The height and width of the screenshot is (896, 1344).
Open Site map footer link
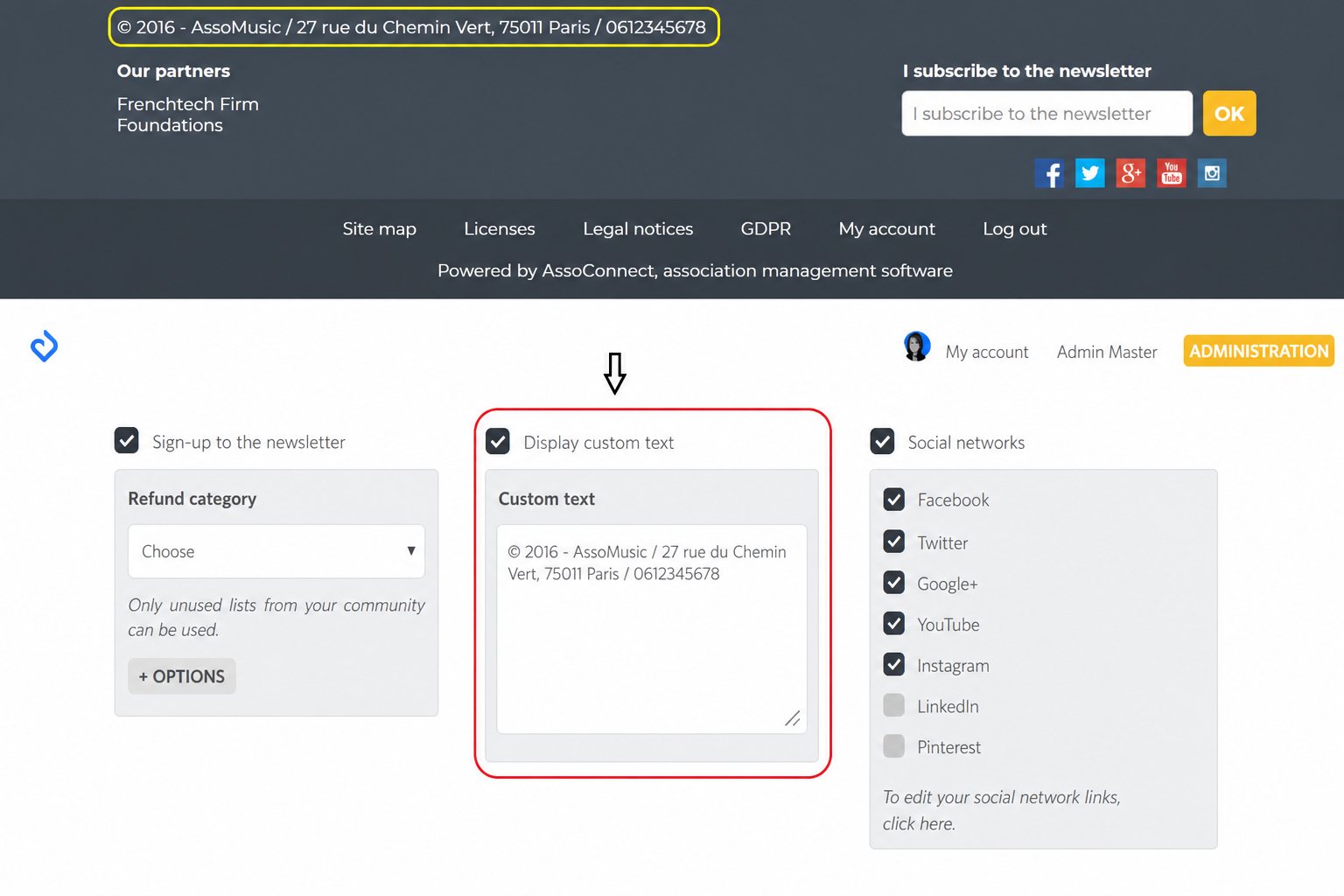(380, 229)
